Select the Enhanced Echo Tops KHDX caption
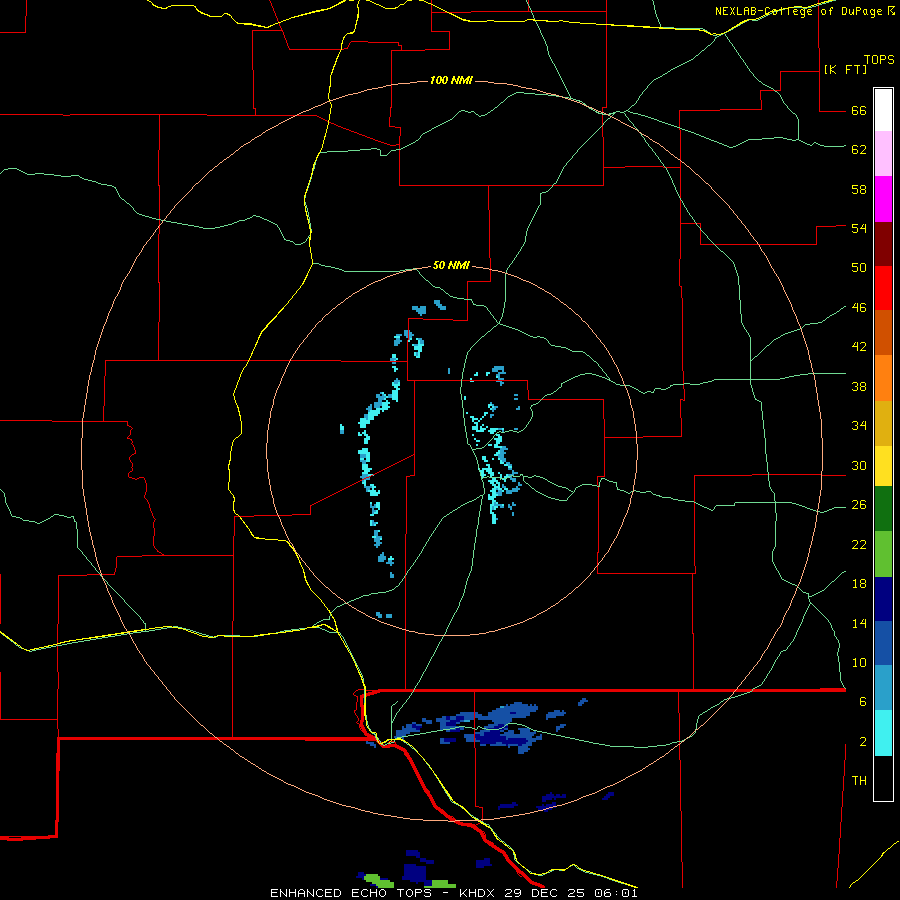Screen dimensions: 900x900 [x=453, y=893]
